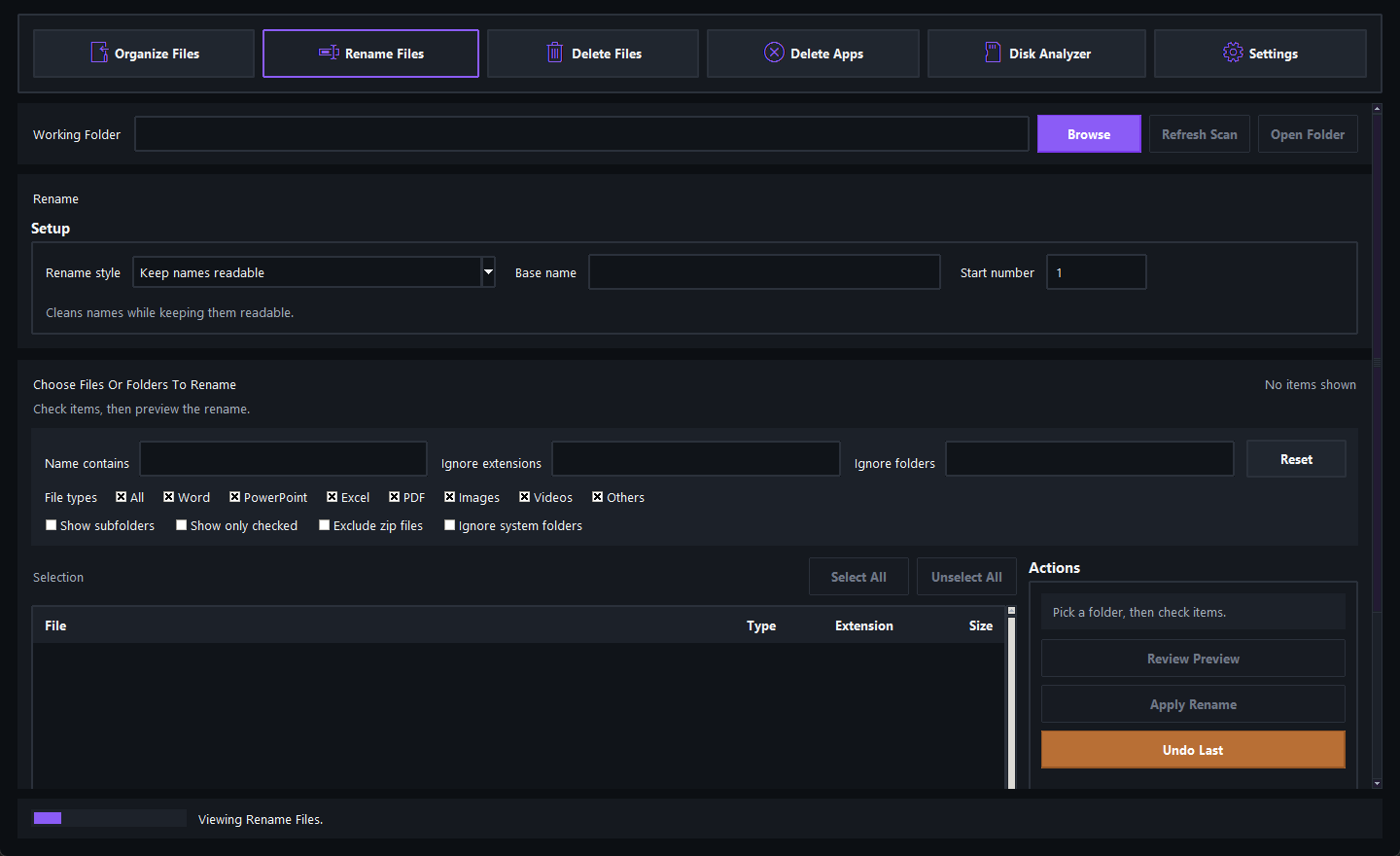Click the Unselect All button
The width and height of the screenshot is (1400, 856).
tap(966, 577)
